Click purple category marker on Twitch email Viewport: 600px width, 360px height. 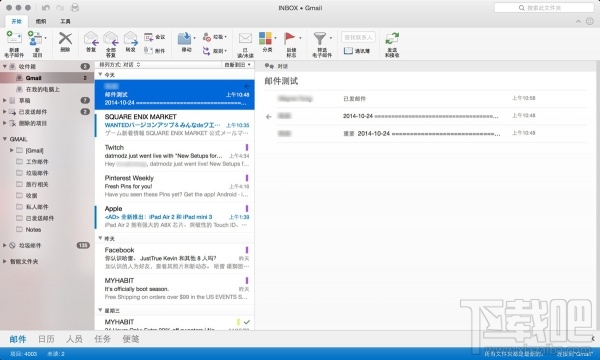pyautogui.click(x=247, y=147)
